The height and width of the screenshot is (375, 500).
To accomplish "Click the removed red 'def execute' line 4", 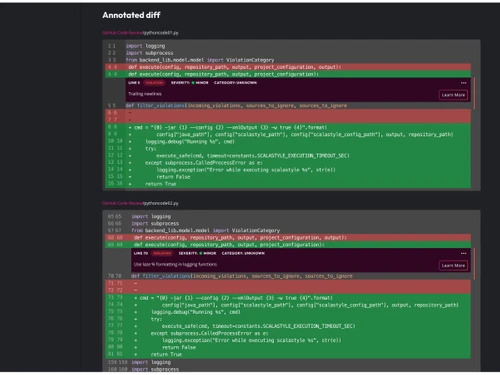I will 288,67.
